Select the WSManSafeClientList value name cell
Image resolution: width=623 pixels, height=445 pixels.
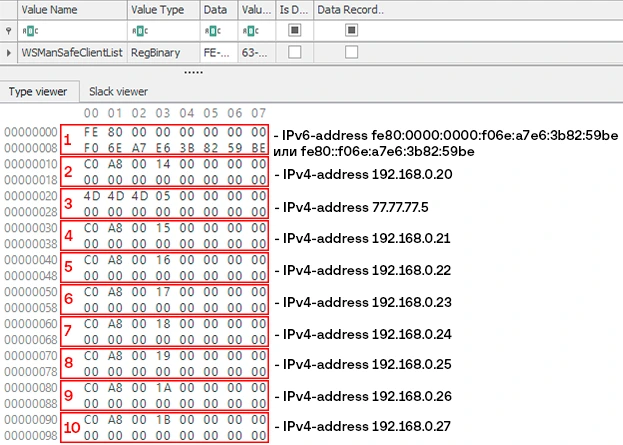[x=70, y=52]
